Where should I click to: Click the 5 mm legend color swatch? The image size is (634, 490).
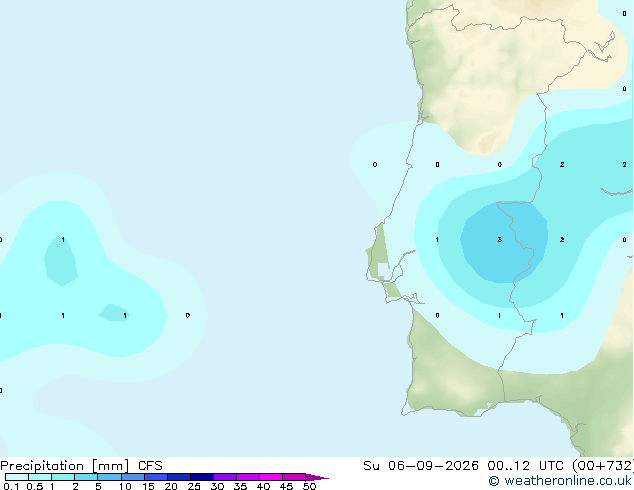tap(109, 477)
